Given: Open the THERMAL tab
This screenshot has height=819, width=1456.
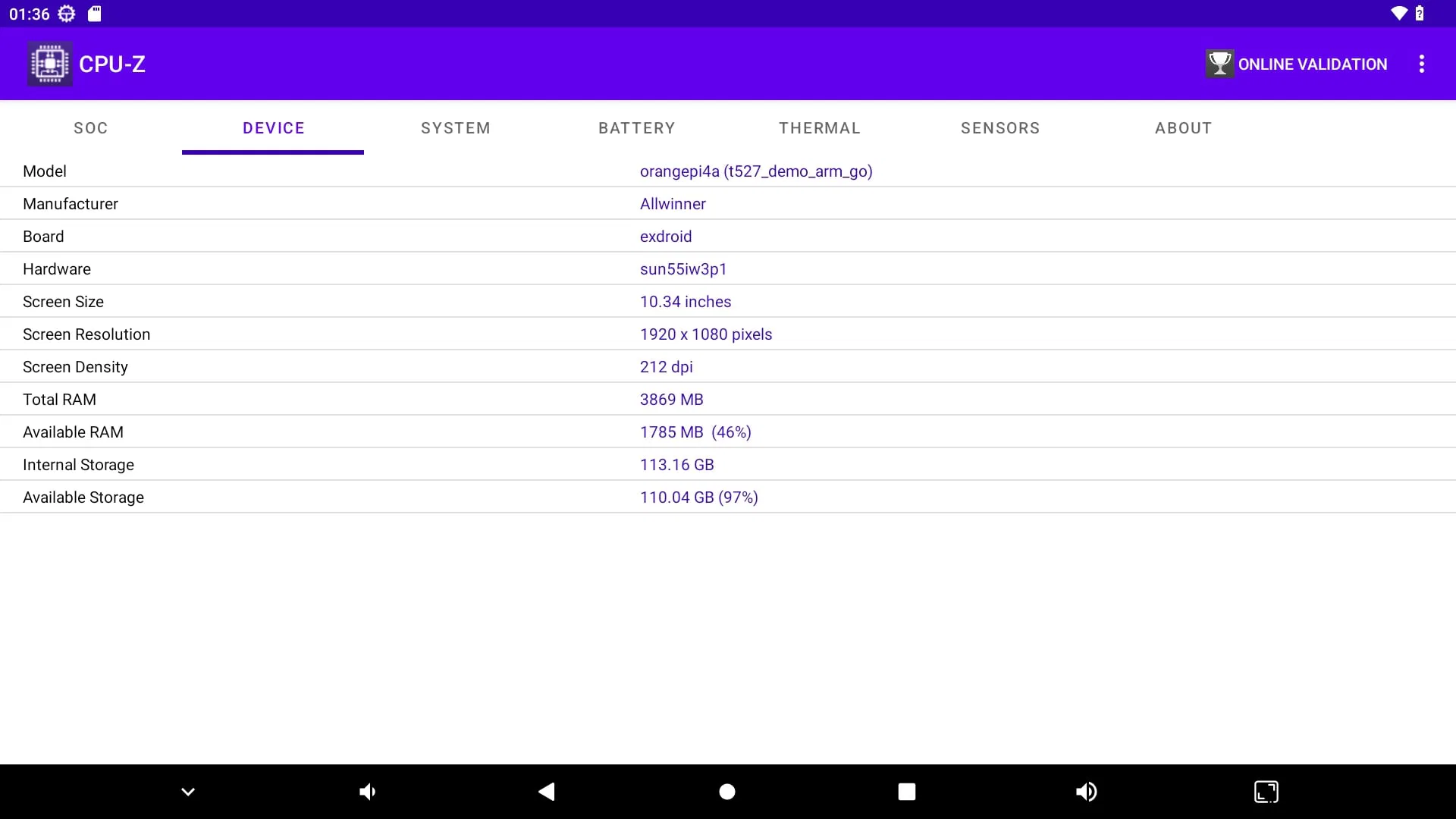Looking at the screenshot, I should [819, 128].
